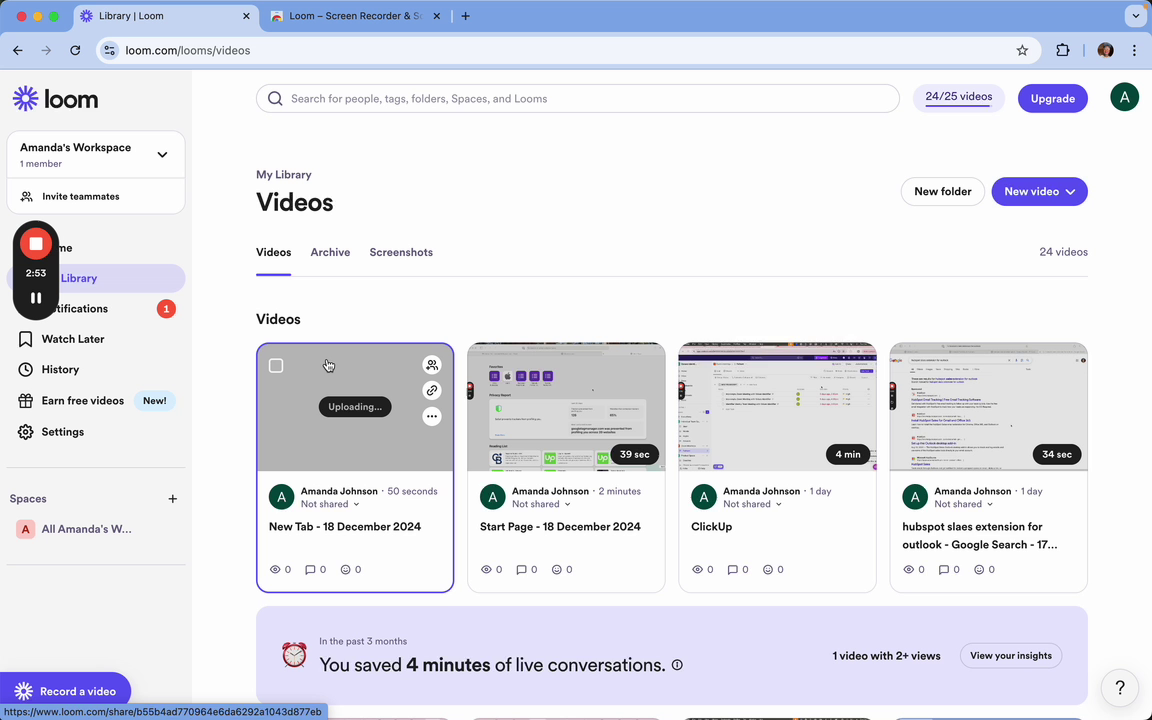Screen dimensions: 1152x720
Task: Click comments icon on Start Page video
Action: pyautogui.click(x=521, y=569)
